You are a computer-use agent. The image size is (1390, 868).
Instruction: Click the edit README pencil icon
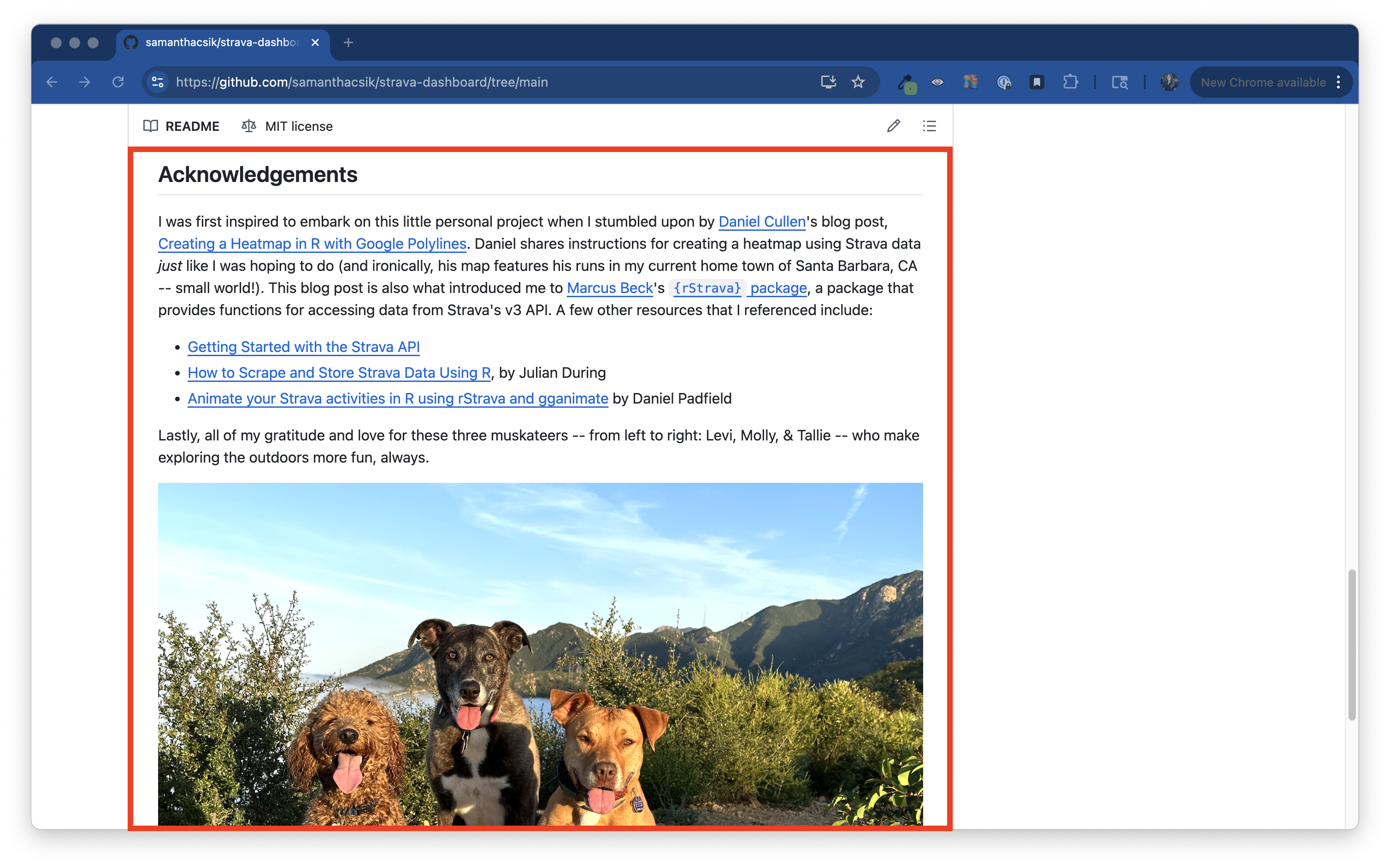click(x=893, y=126)
